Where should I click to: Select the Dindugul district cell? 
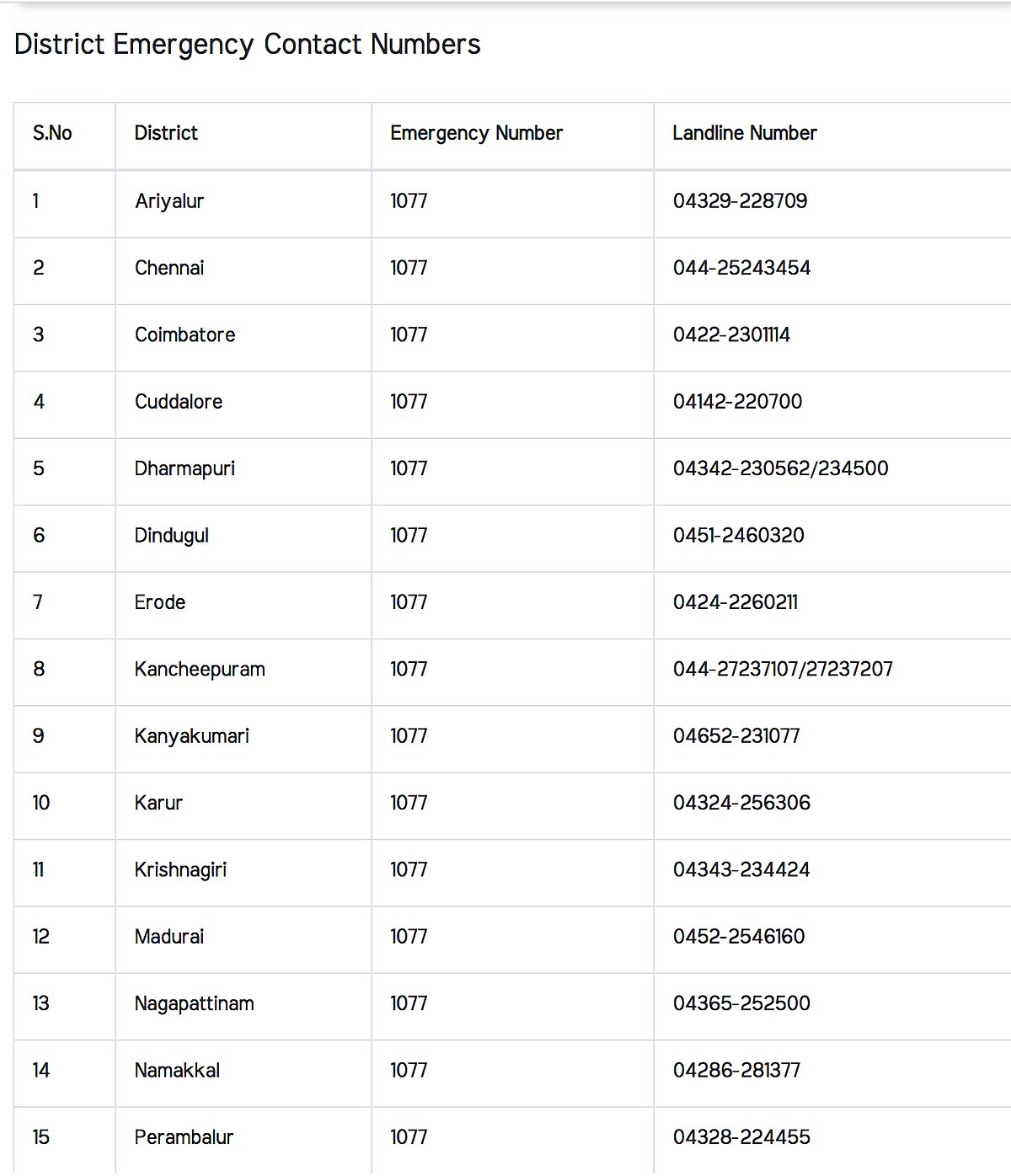tap(172, 536)
